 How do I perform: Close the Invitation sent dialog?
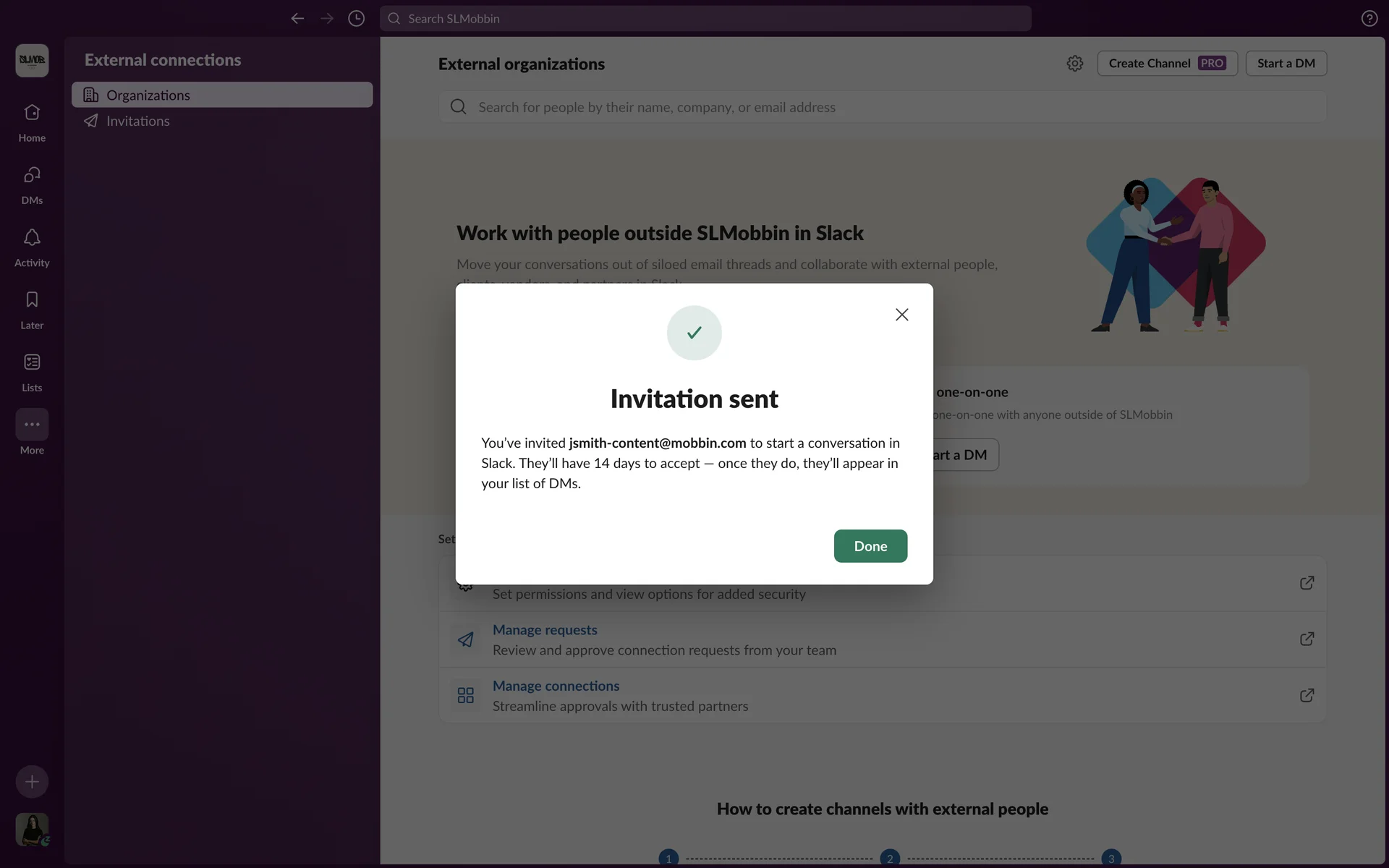[x=901, y=315]
